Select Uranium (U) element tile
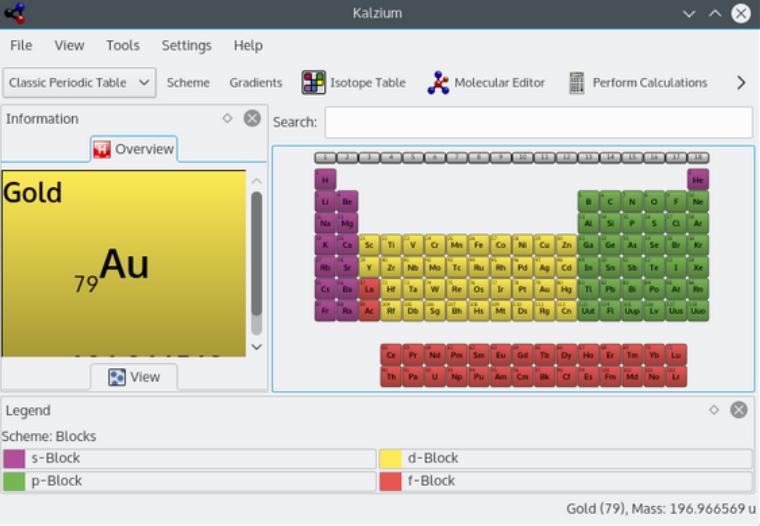Screen dimensions: 760x526 click(x=435, y=376)
